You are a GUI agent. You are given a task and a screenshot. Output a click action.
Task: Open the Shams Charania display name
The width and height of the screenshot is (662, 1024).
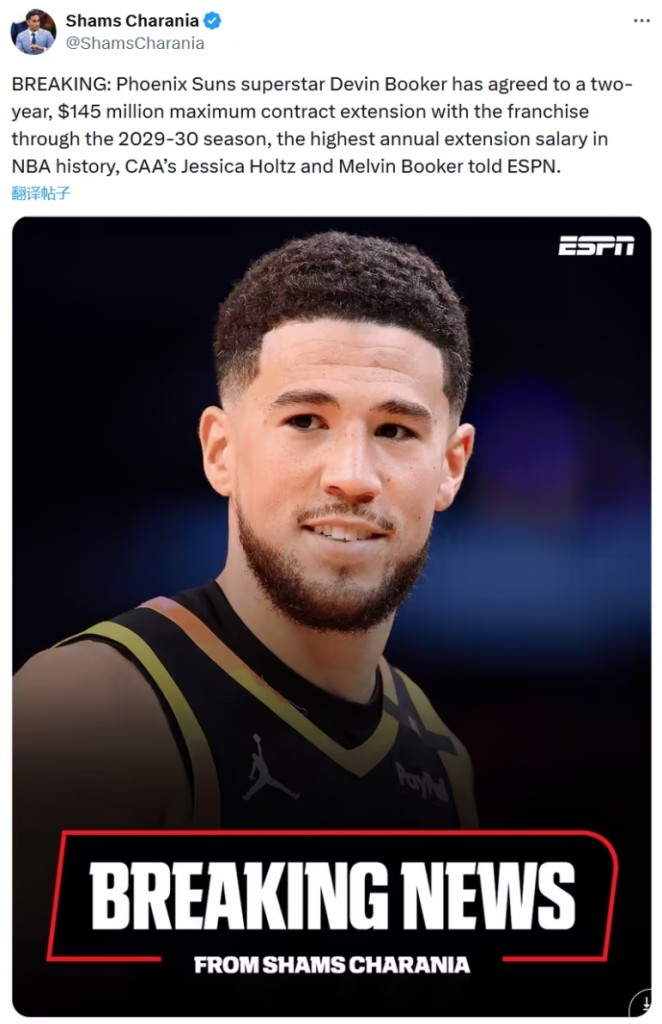132,21
